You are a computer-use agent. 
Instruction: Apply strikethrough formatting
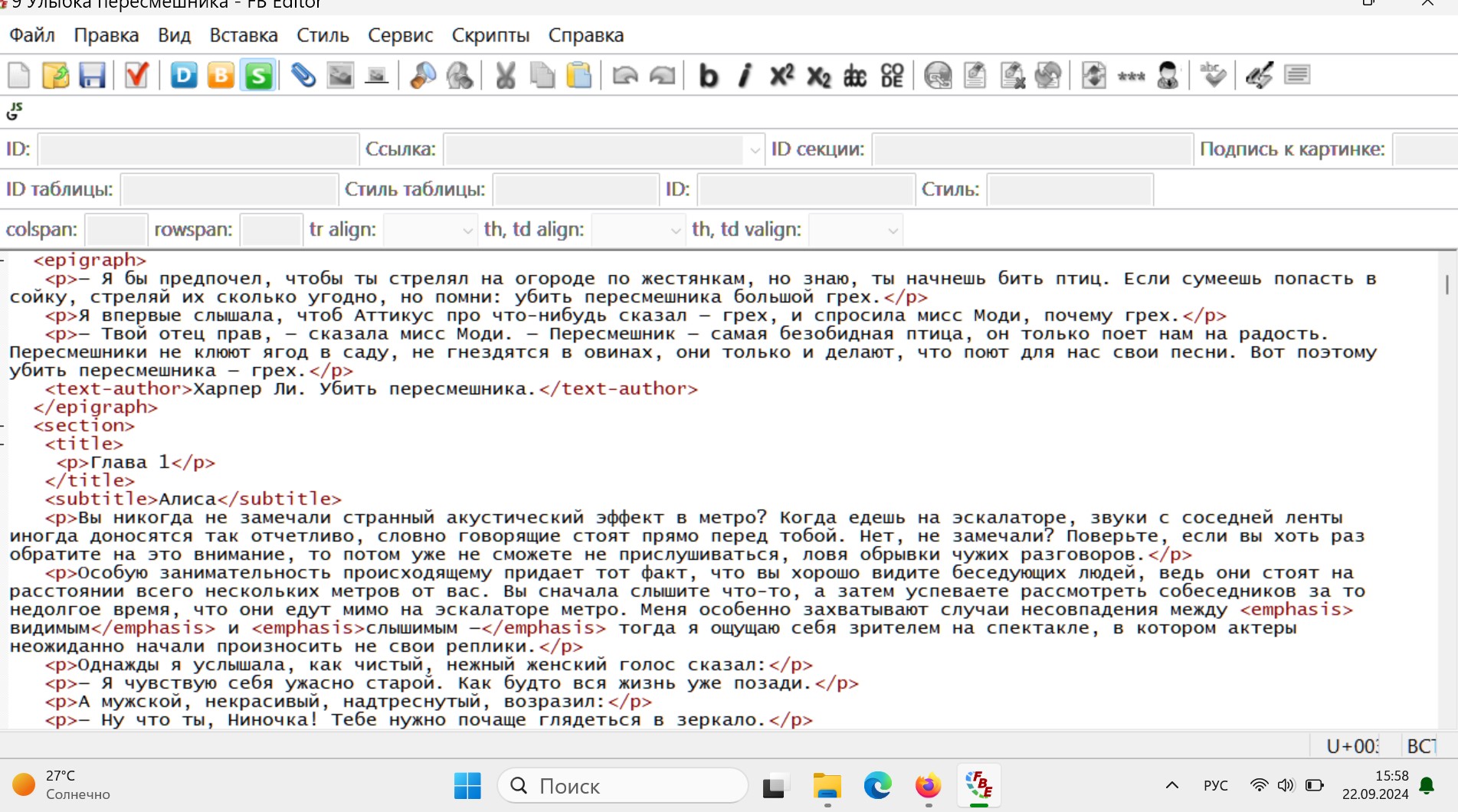click(x=855, y=75)
